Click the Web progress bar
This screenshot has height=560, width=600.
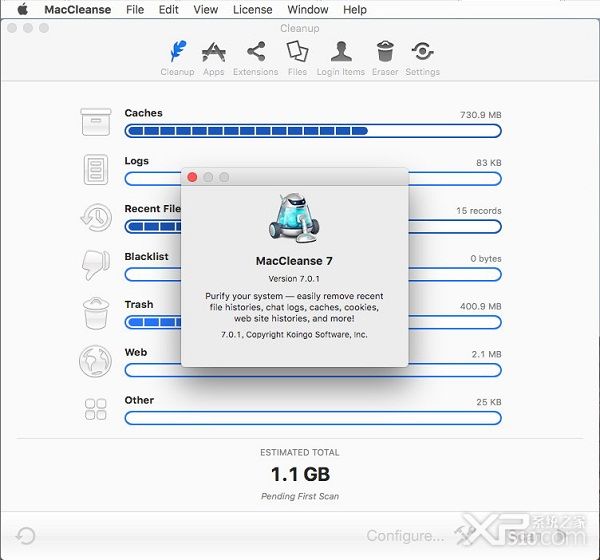pyautogui.click(x=313, y=370)
